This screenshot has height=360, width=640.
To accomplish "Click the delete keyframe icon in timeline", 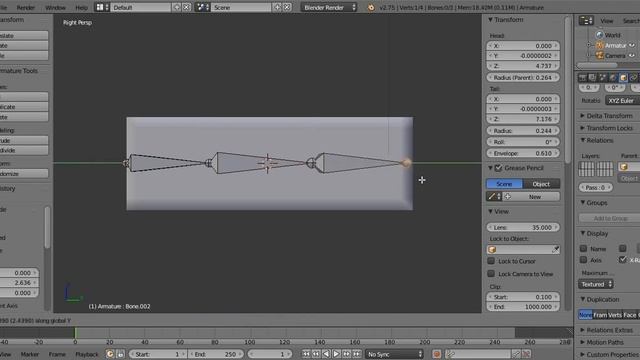I will (x=526, y=354).
